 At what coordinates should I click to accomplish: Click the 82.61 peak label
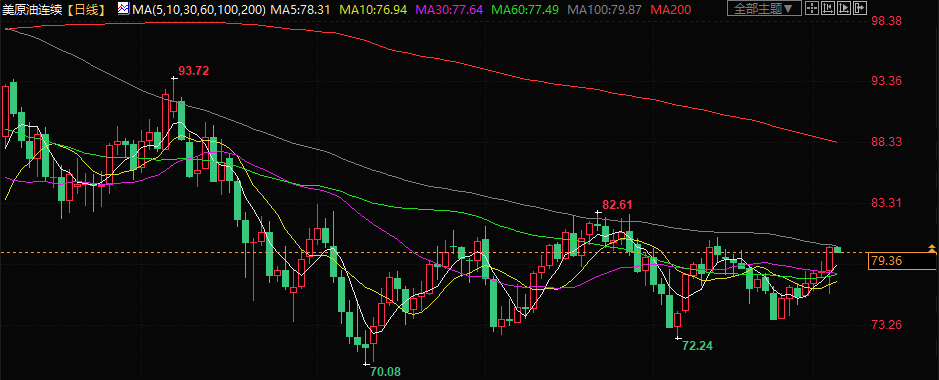click(x=617, y=205)
